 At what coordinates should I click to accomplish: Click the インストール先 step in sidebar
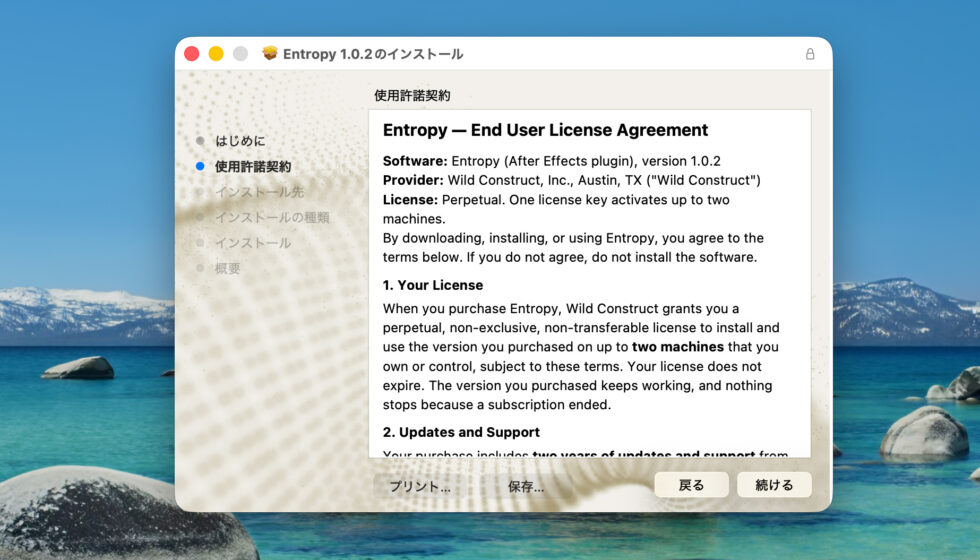pyautogui.click(x=259, y=192)
